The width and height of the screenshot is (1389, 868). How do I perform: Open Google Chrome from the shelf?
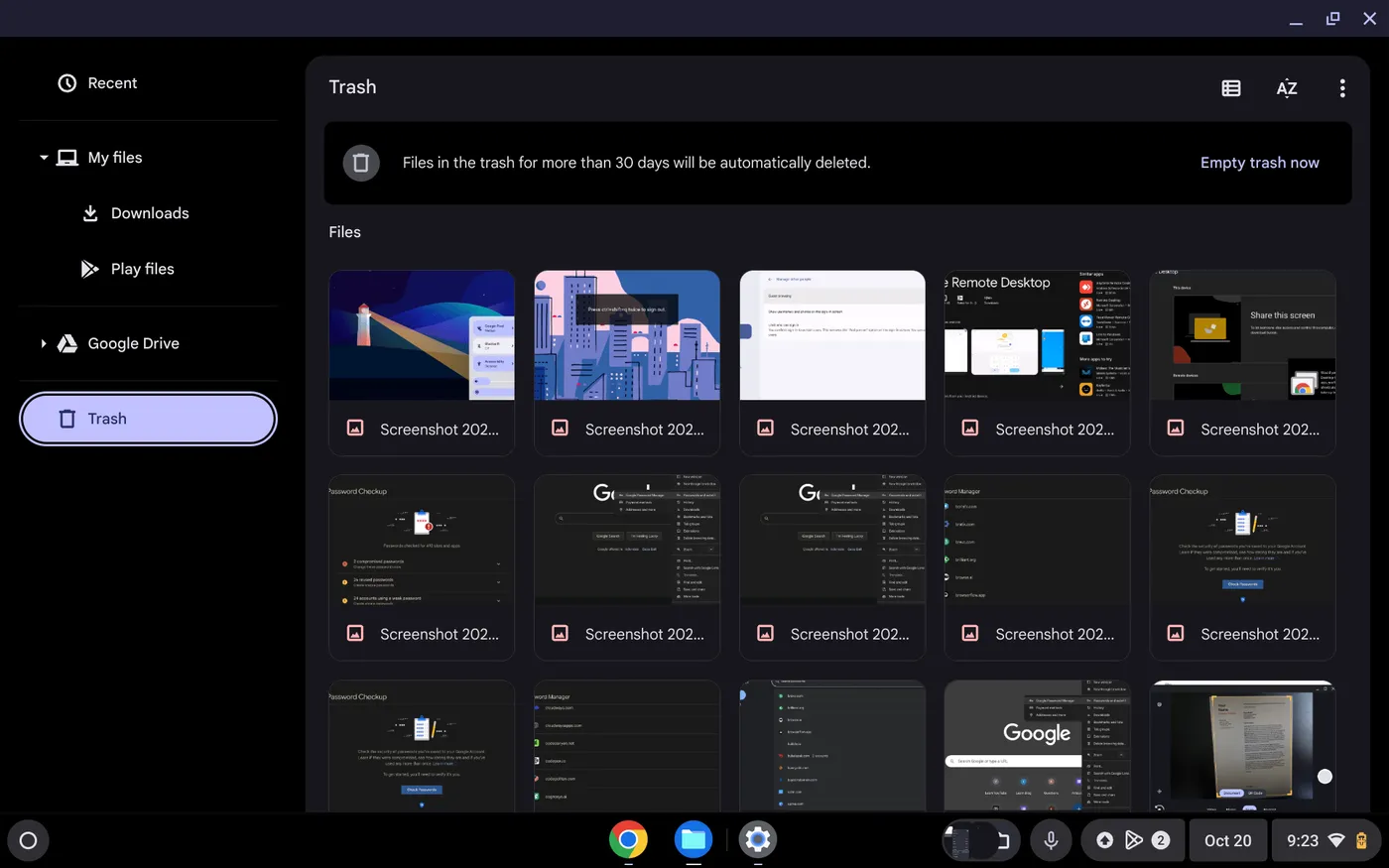tap(628, 840)
